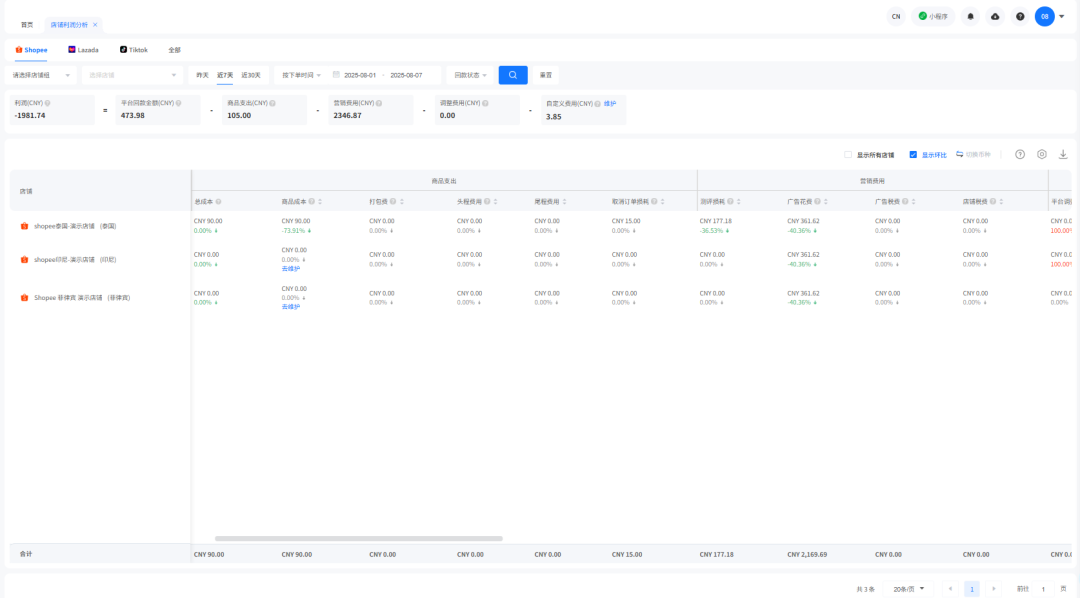The image size is (1080, 598).
Task: Switch to the Tiktok tab
Action: [x=134, y=50]
